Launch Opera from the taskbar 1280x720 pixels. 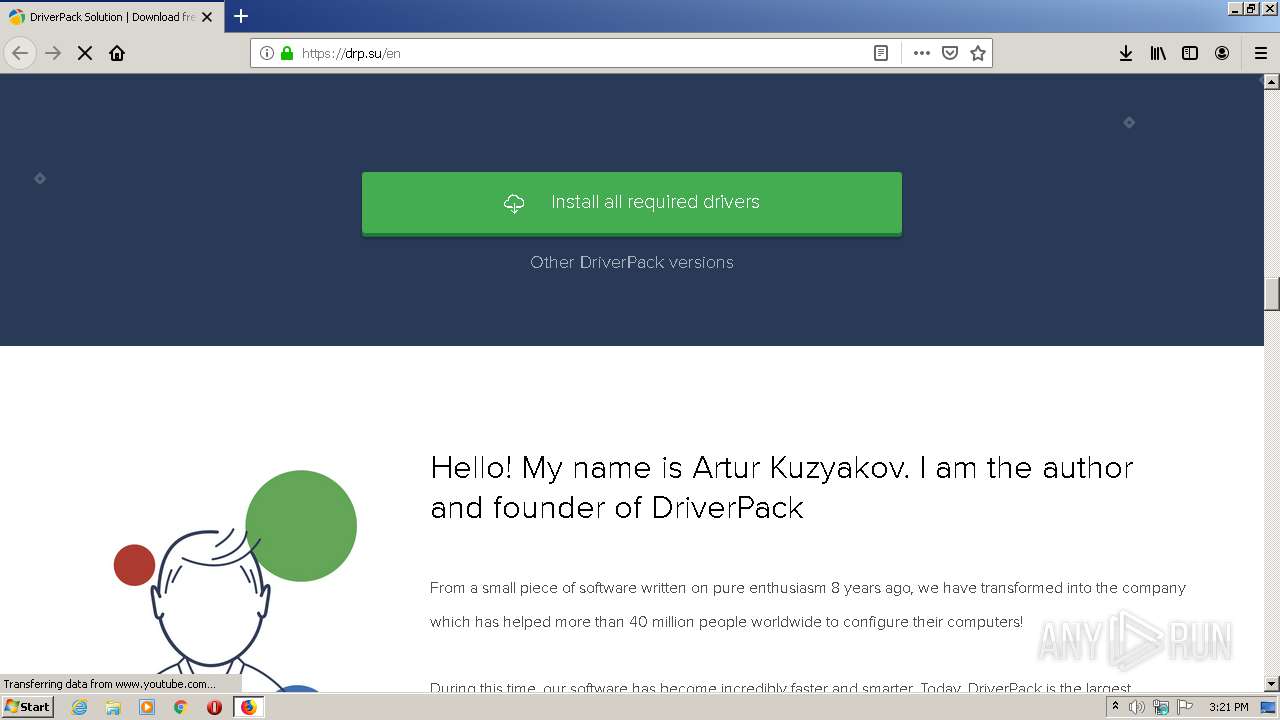(214, 707)
